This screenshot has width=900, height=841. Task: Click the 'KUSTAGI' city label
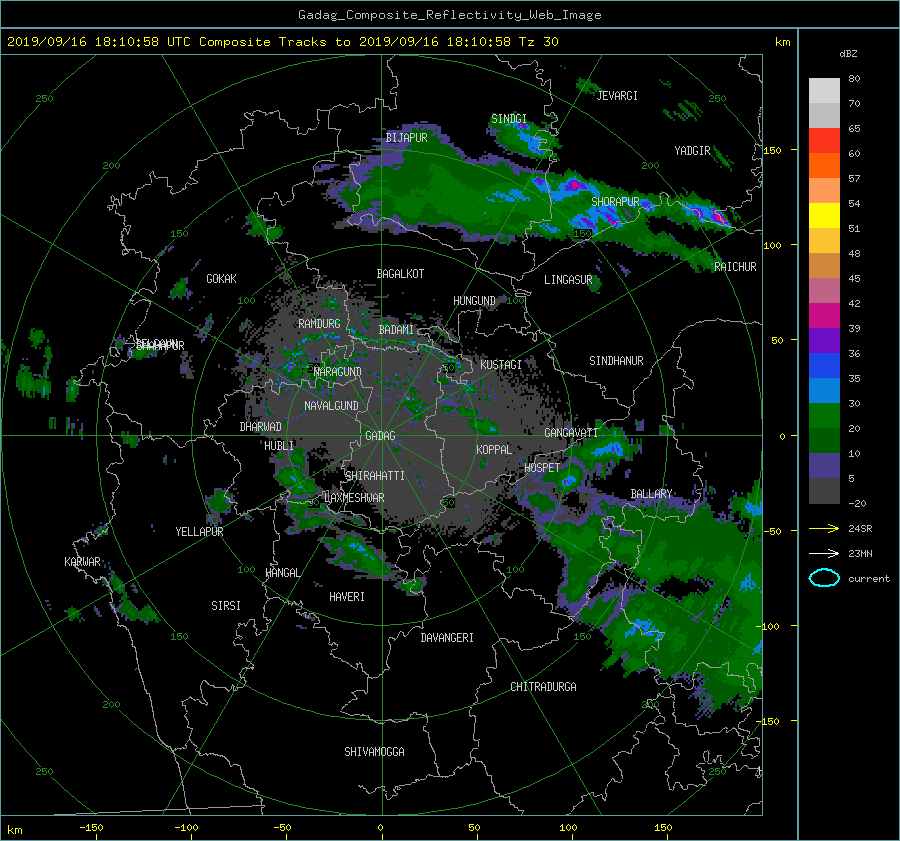coord(501,365)
